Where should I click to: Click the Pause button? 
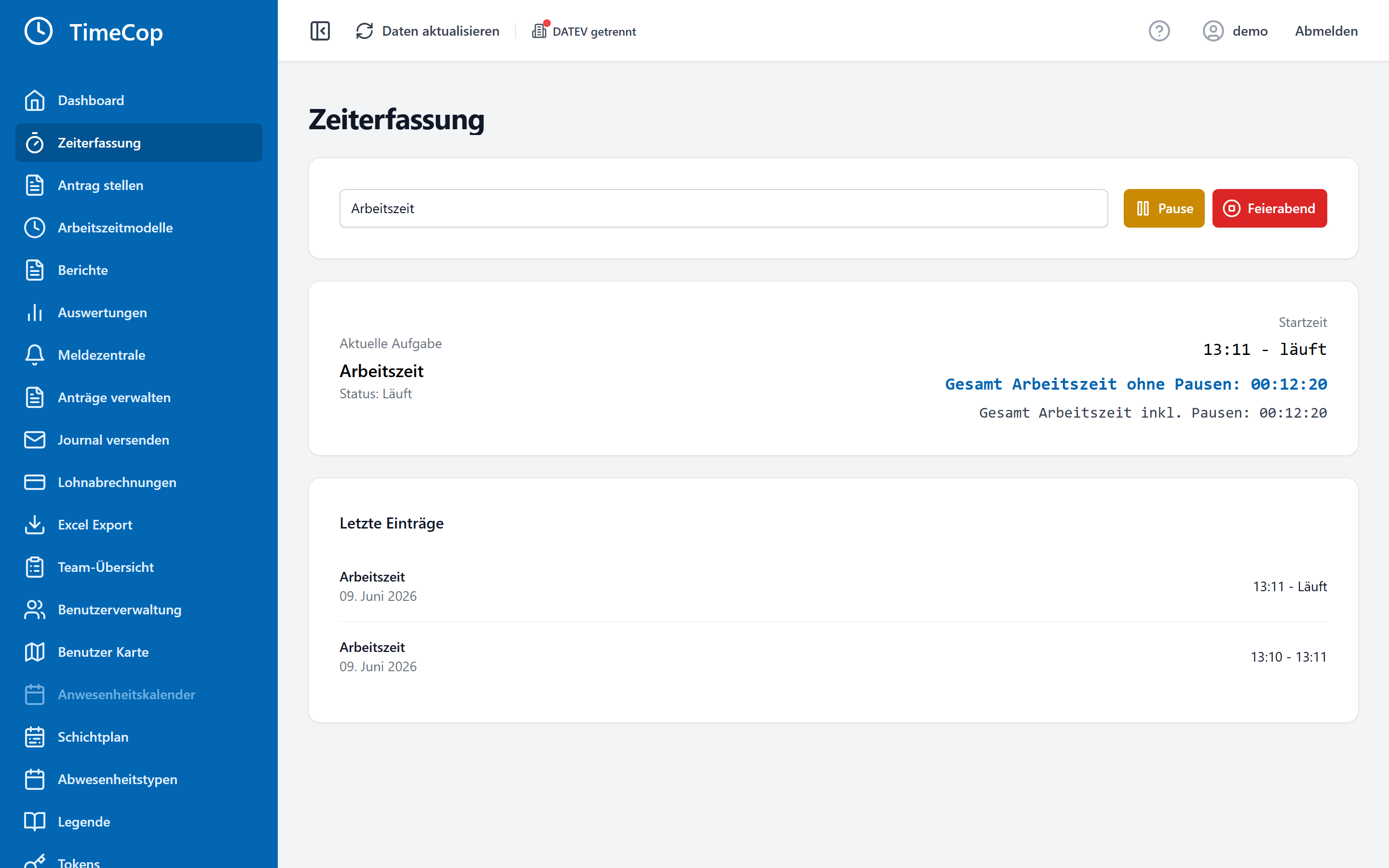[x=1164, y=208]
